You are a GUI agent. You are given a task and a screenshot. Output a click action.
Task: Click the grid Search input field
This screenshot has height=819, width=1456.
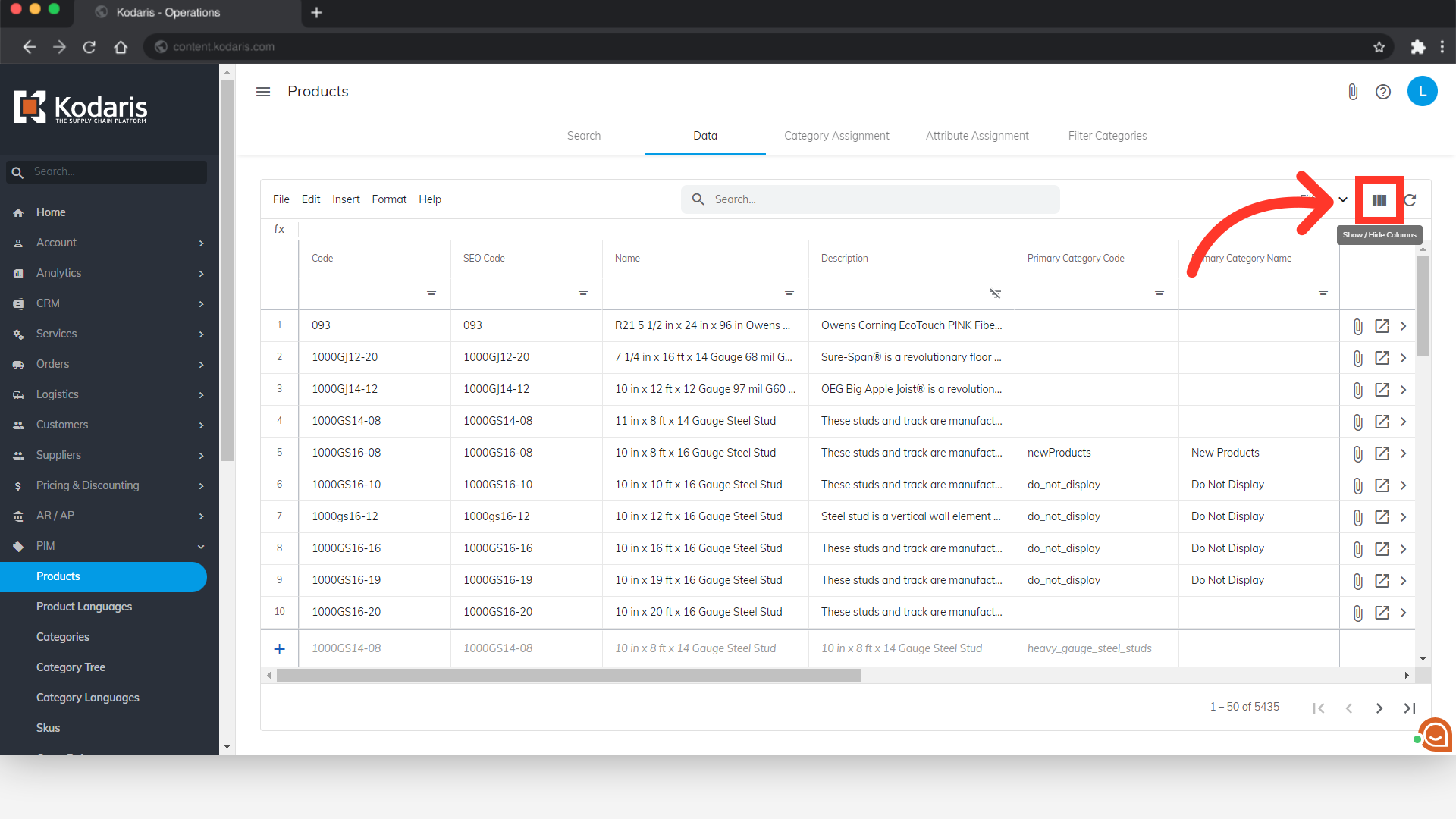pos(880,199)
